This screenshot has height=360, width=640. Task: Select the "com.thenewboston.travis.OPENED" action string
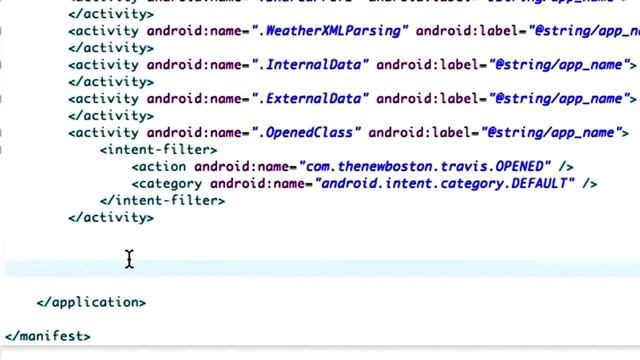click(x=425, y=167)
